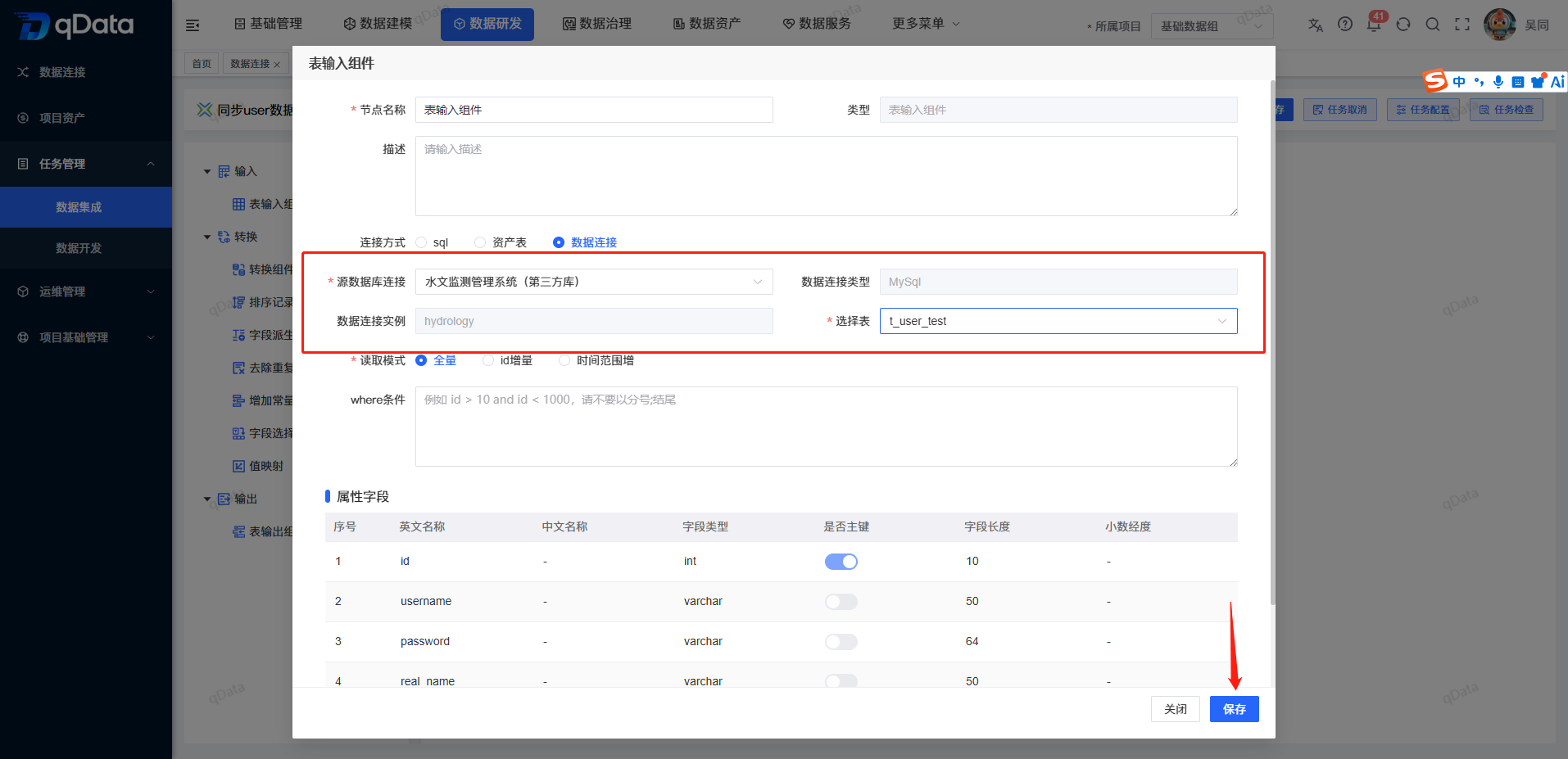Click the qData logo
Screen dimensions: 1568x759
[75, 25]
